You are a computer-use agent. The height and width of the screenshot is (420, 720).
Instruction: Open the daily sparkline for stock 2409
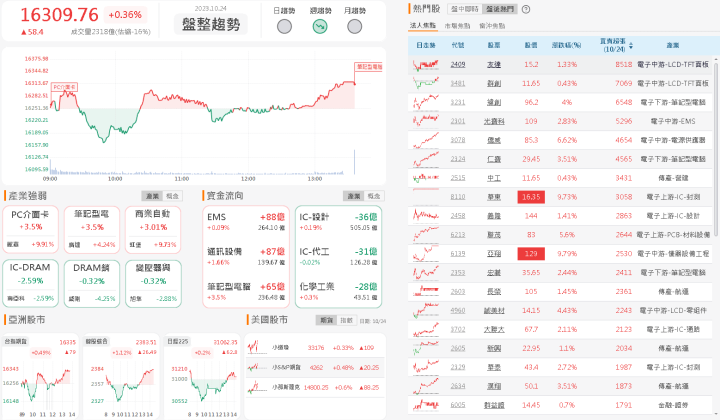(425, 65)
